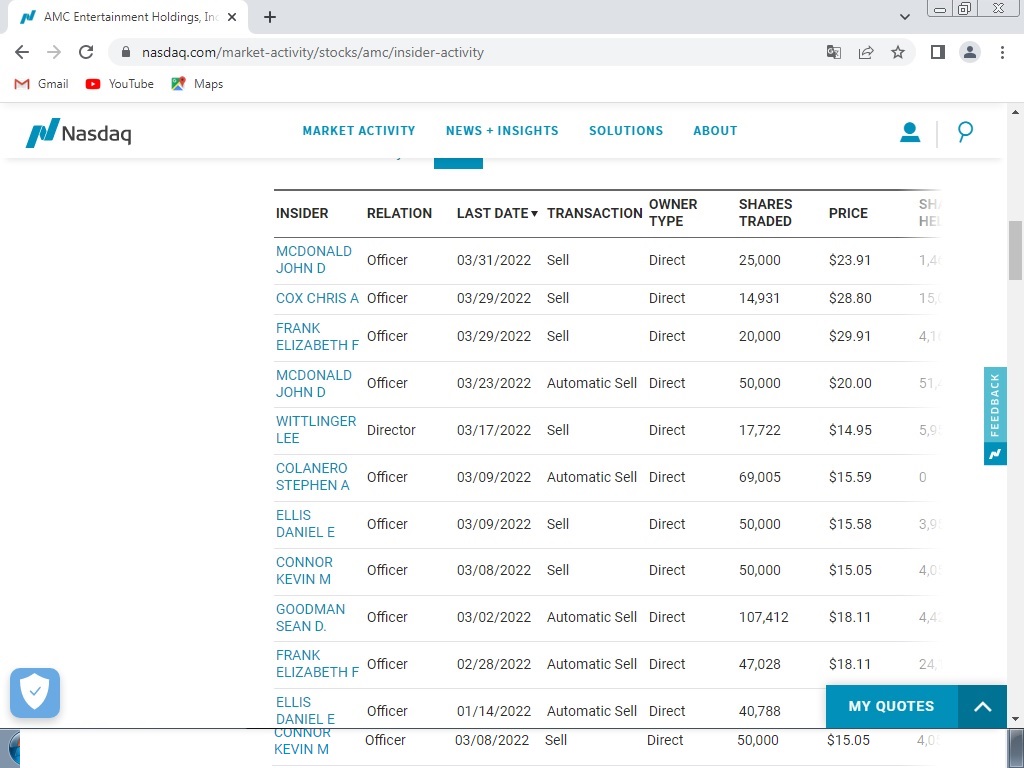Select the $14.95 price cell

pos(850,430)
